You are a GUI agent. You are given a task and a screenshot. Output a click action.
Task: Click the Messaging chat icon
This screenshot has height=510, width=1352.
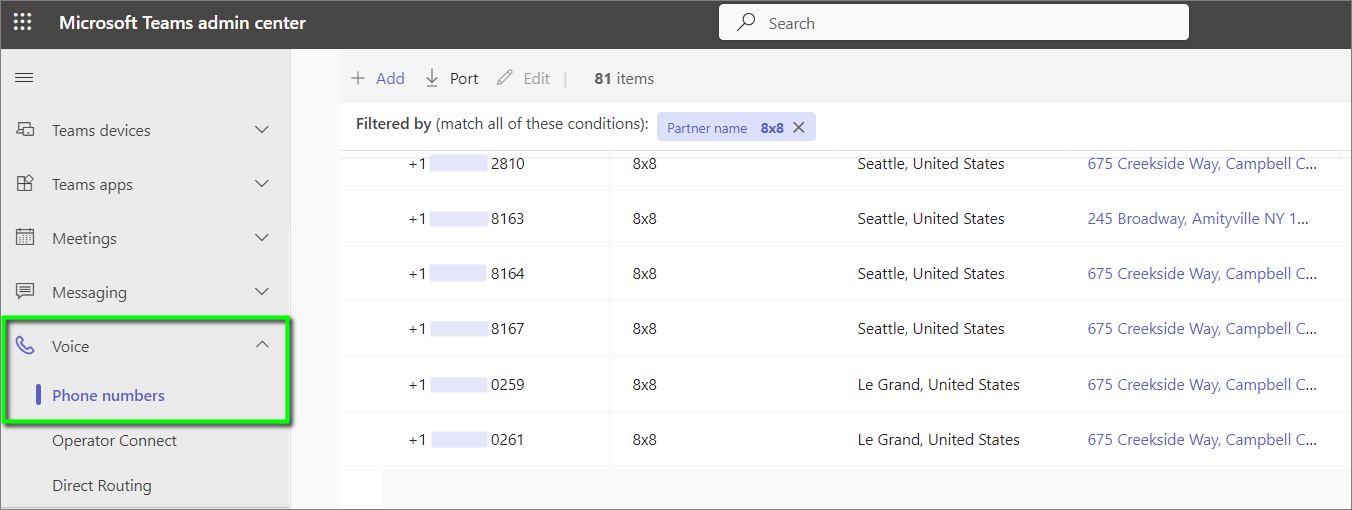pyautogui.click(x=26, y=292)
